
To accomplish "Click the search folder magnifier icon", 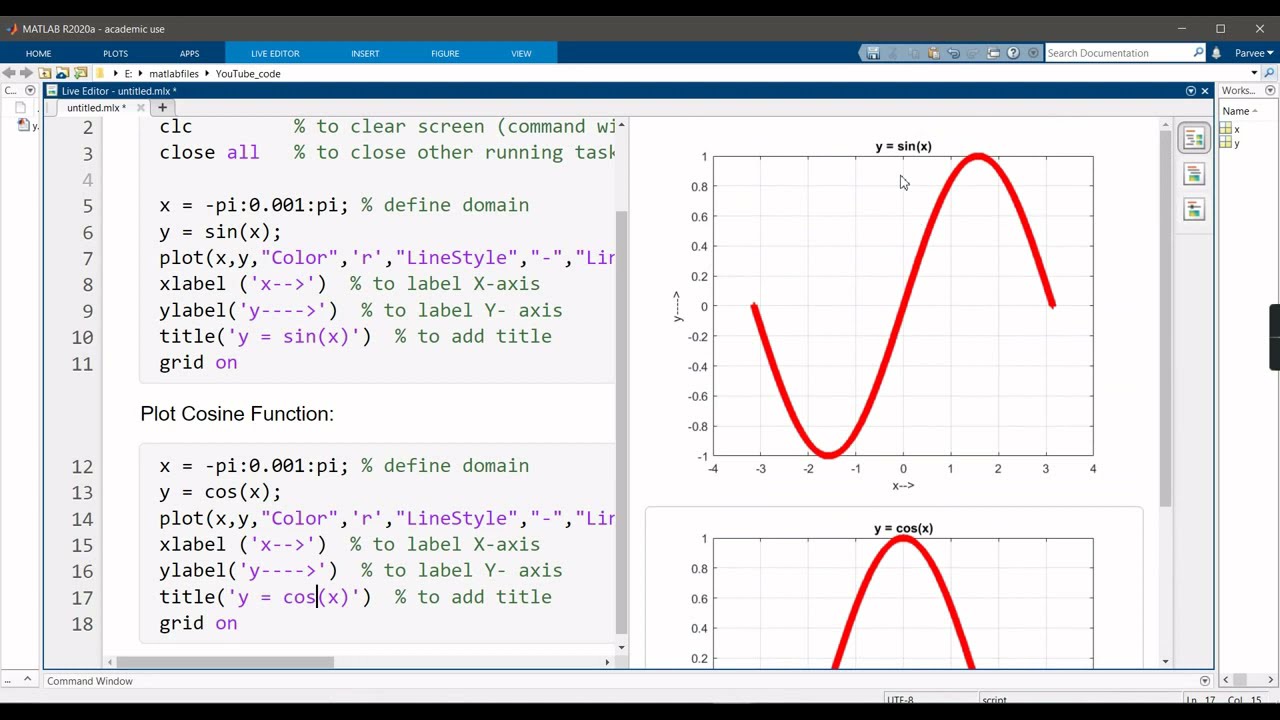I will point(1270,73).
